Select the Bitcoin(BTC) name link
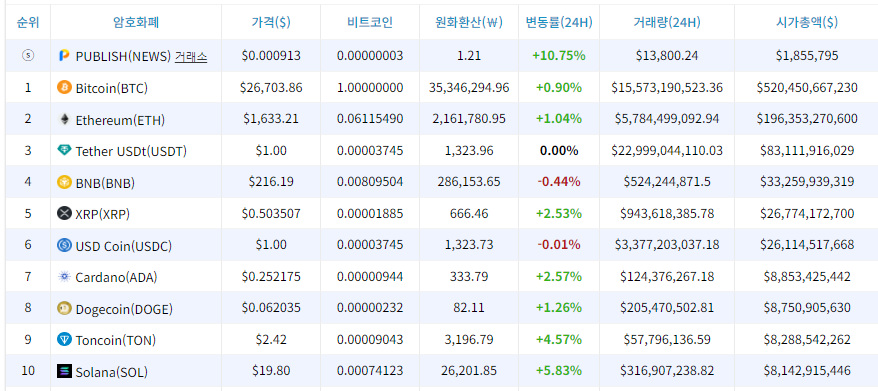 point(111,88)
